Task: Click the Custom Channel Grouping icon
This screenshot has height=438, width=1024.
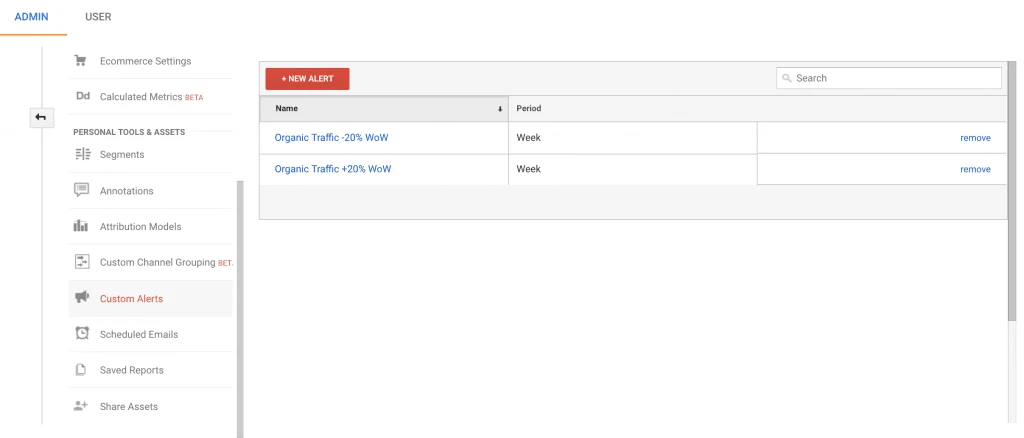Action: point(82,262)
